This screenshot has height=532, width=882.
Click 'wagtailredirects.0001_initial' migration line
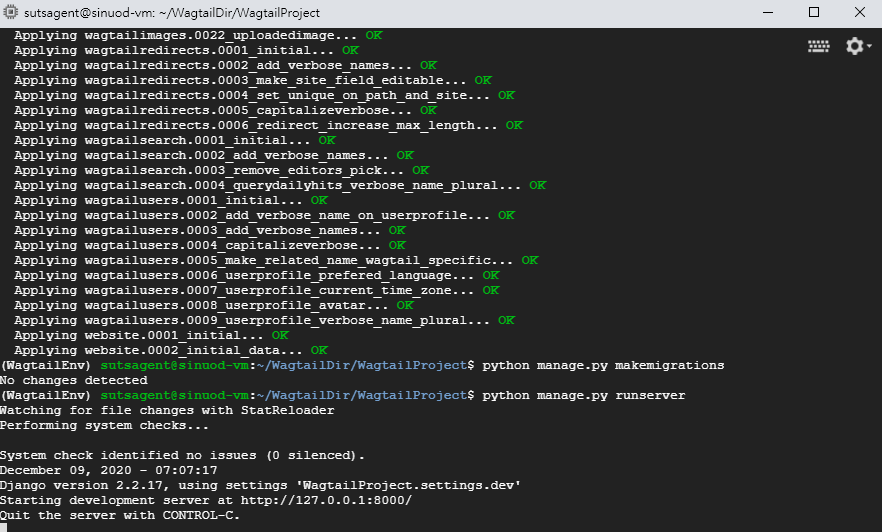coord(186,50)
